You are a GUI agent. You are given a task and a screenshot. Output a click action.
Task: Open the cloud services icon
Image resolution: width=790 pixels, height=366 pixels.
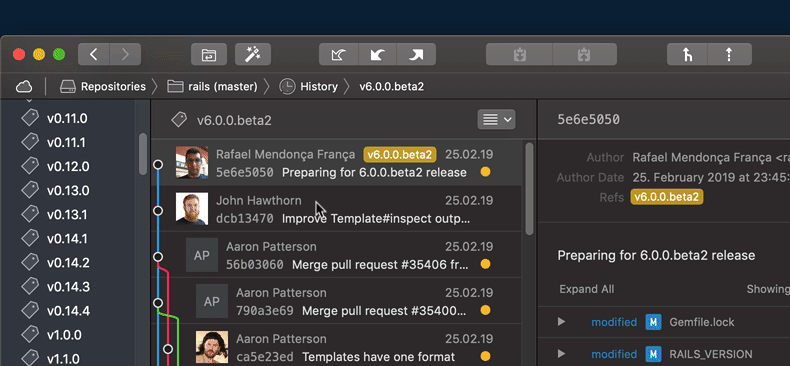[24, 87]
